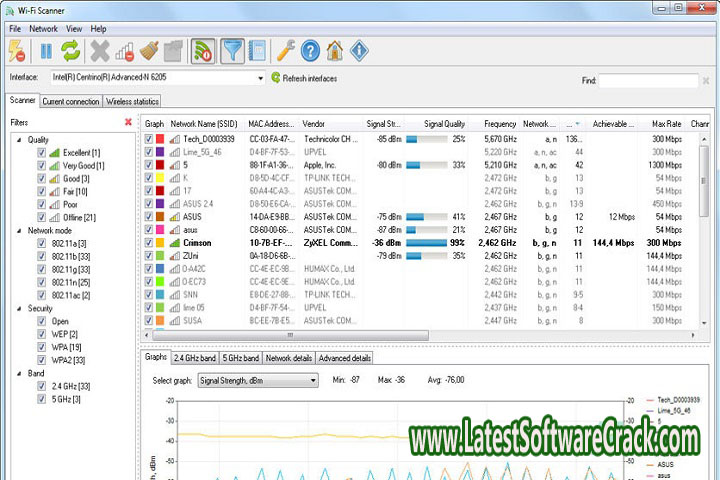Switch to the Advanced details tab
Image resolution: width=720 pixels, height=480 pixels.
[x=344, y=358]
